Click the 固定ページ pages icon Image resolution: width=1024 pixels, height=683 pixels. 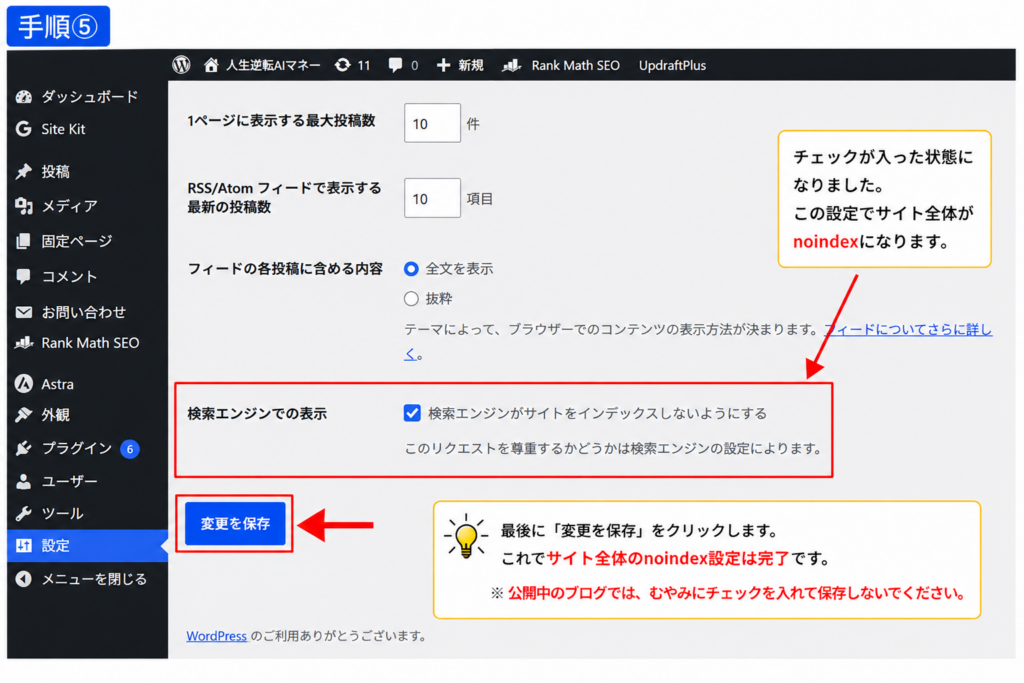point(24,241)
